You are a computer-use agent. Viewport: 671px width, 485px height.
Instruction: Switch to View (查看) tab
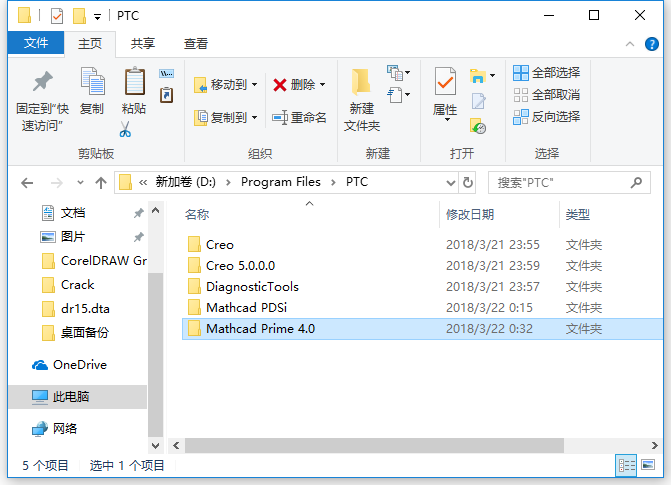pos(196,44)
